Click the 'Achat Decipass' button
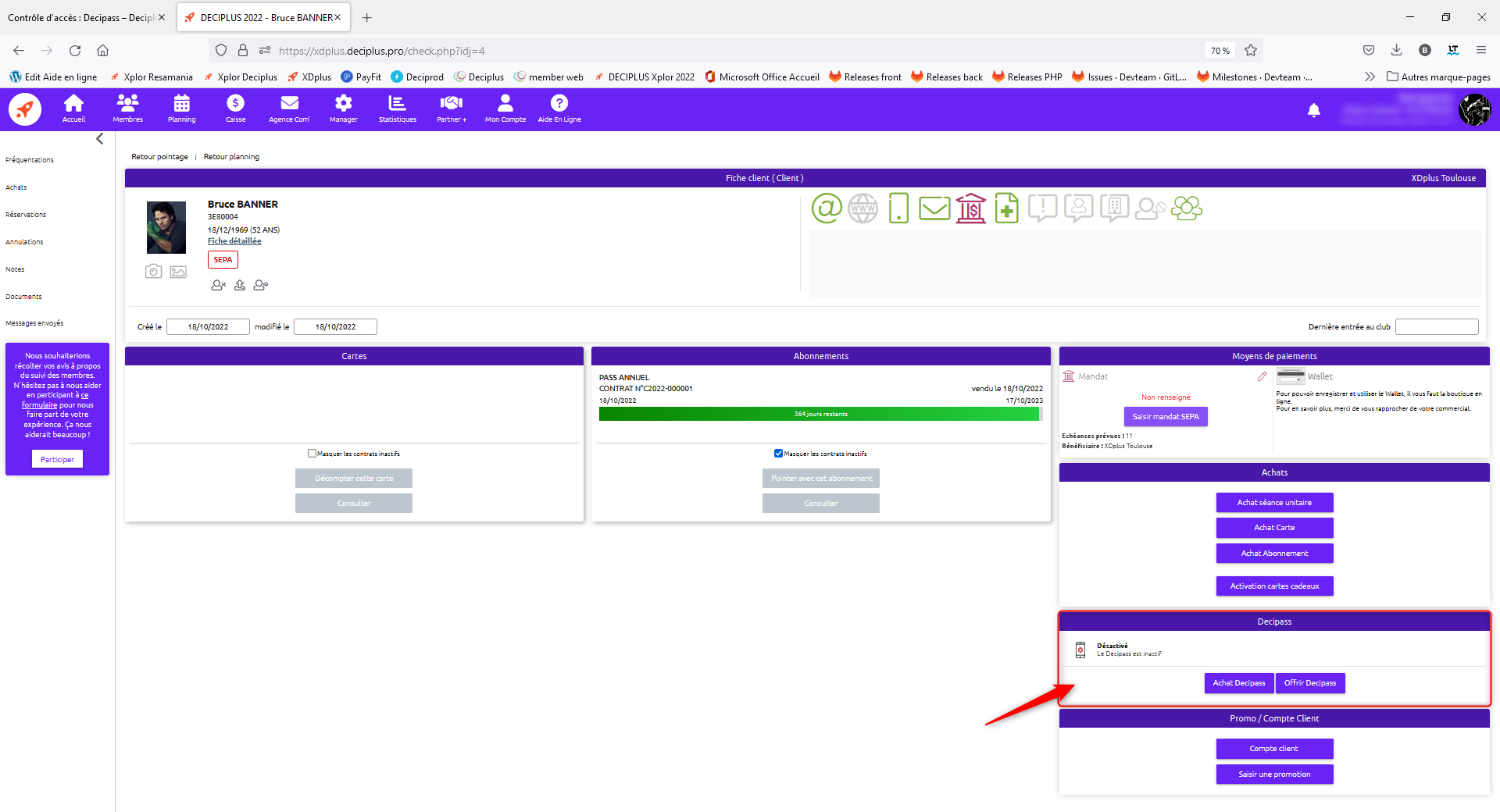 (x=1238, y=683)
